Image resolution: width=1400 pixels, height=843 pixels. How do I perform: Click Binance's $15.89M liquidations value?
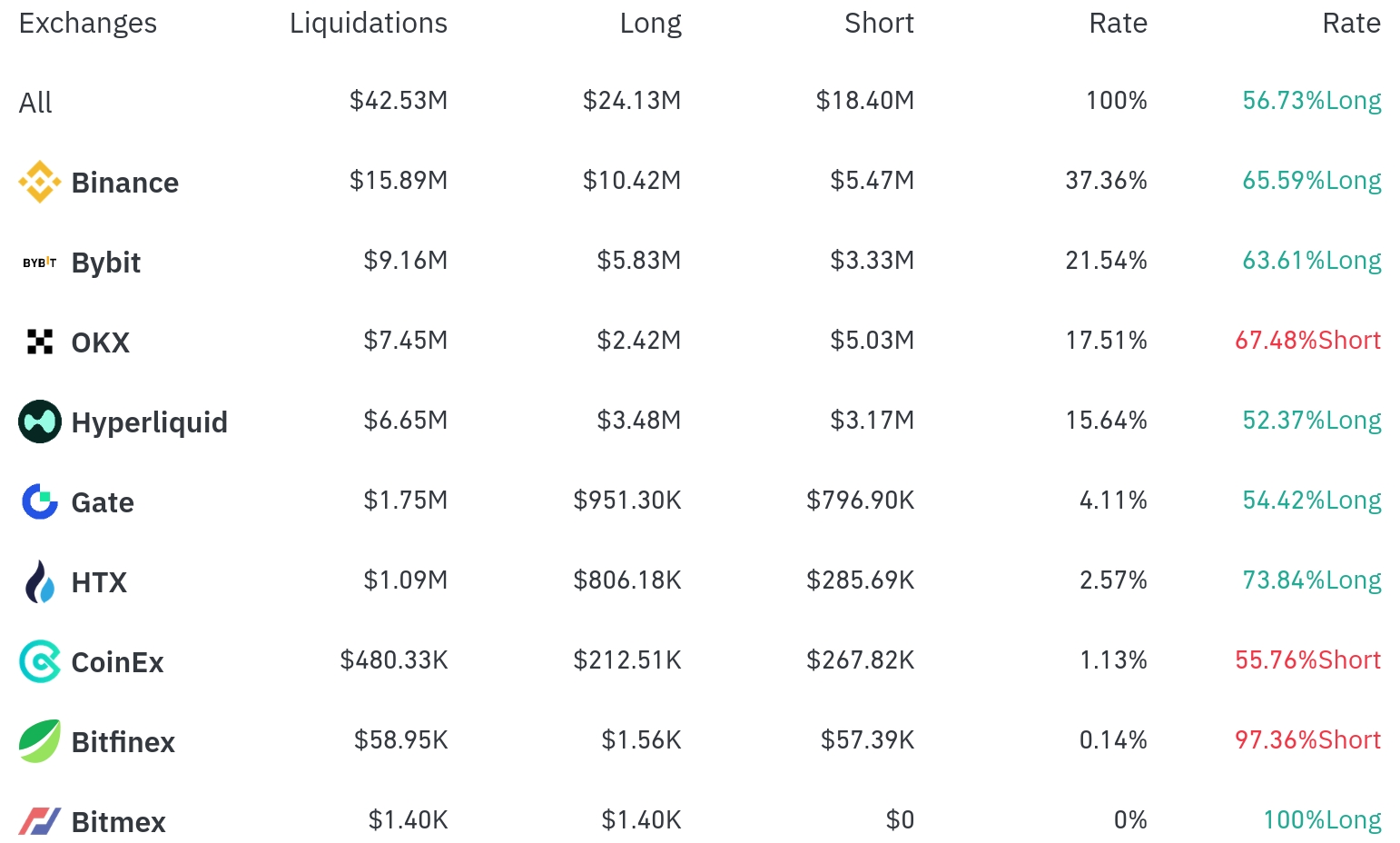(x=399, y=181)
